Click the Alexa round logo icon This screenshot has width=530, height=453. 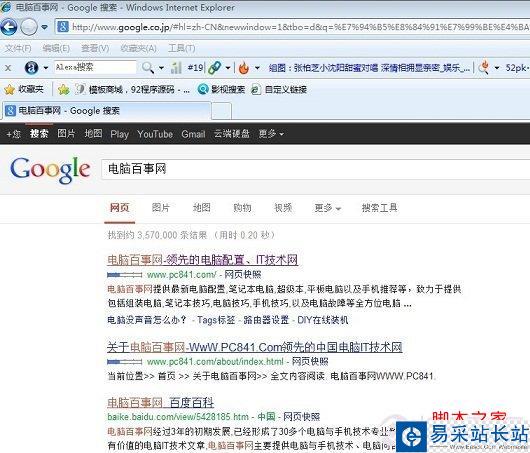pos(31,68)
